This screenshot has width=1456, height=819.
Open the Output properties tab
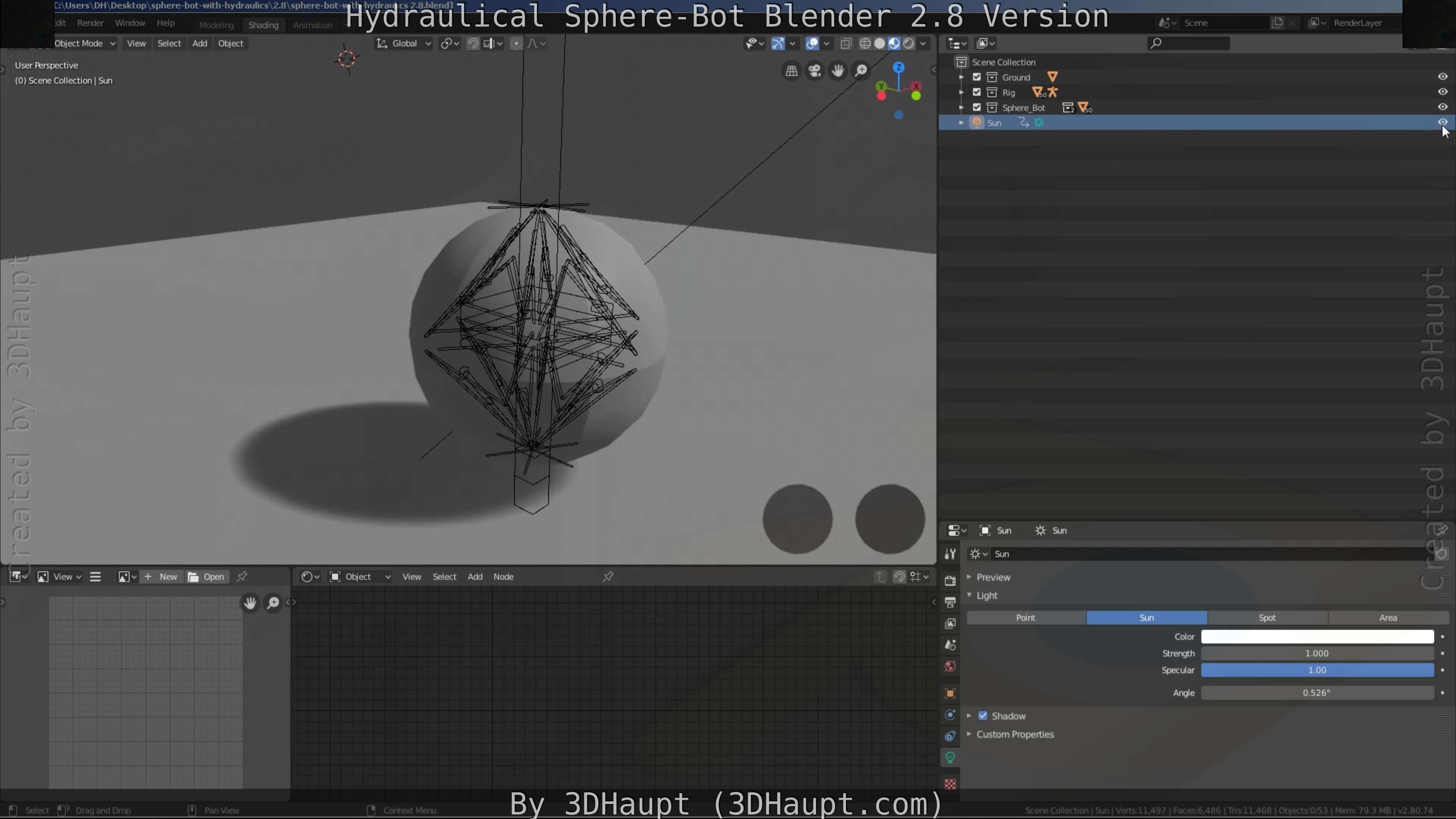[950, 602]
